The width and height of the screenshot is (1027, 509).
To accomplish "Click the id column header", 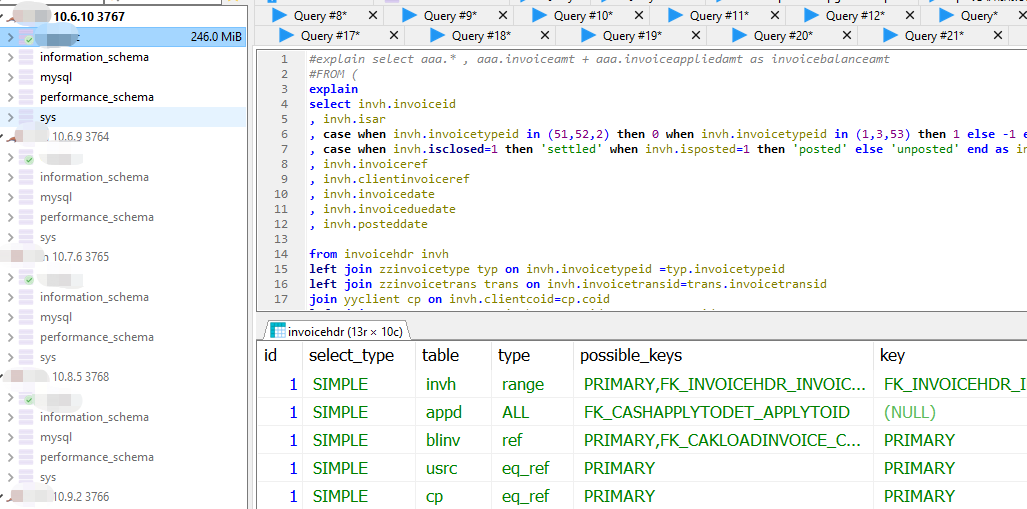I will click(x=270, y=355).
